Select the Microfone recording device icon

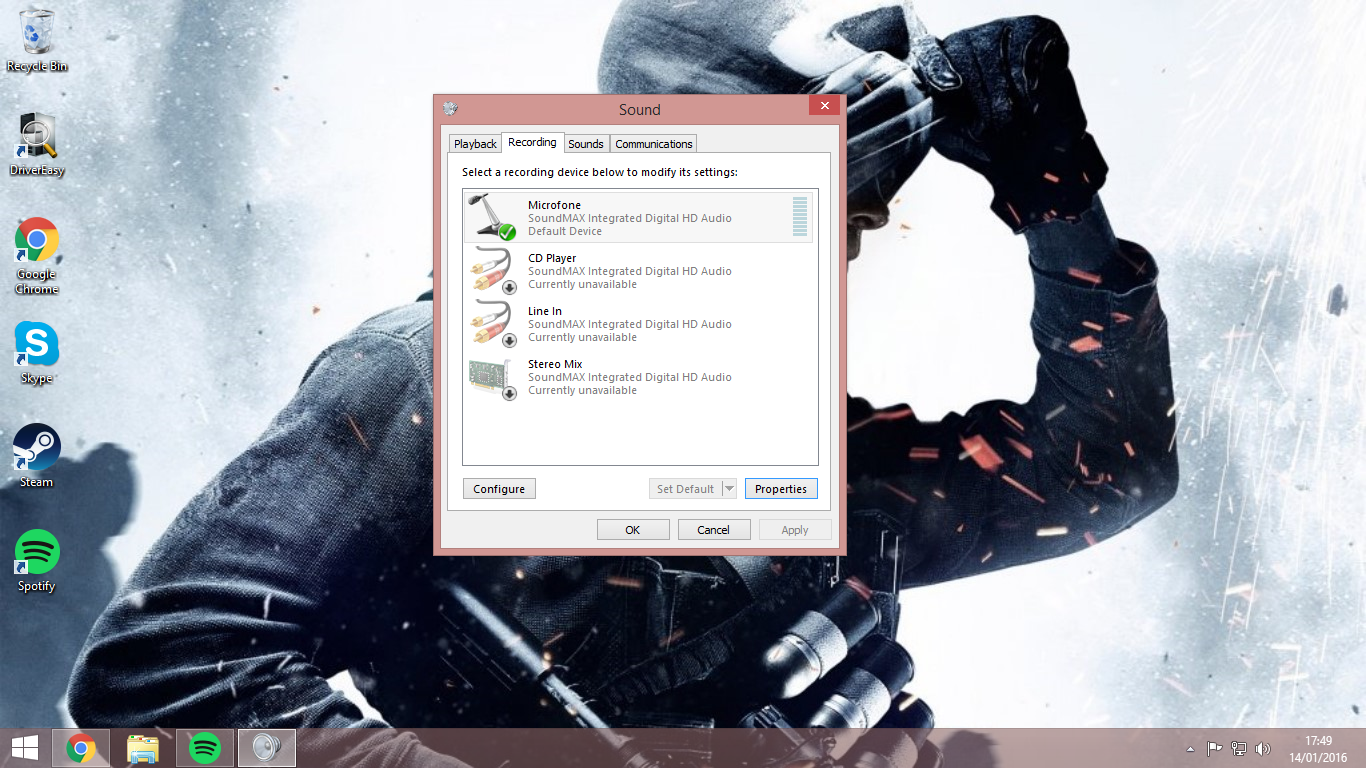coord(492,218)
